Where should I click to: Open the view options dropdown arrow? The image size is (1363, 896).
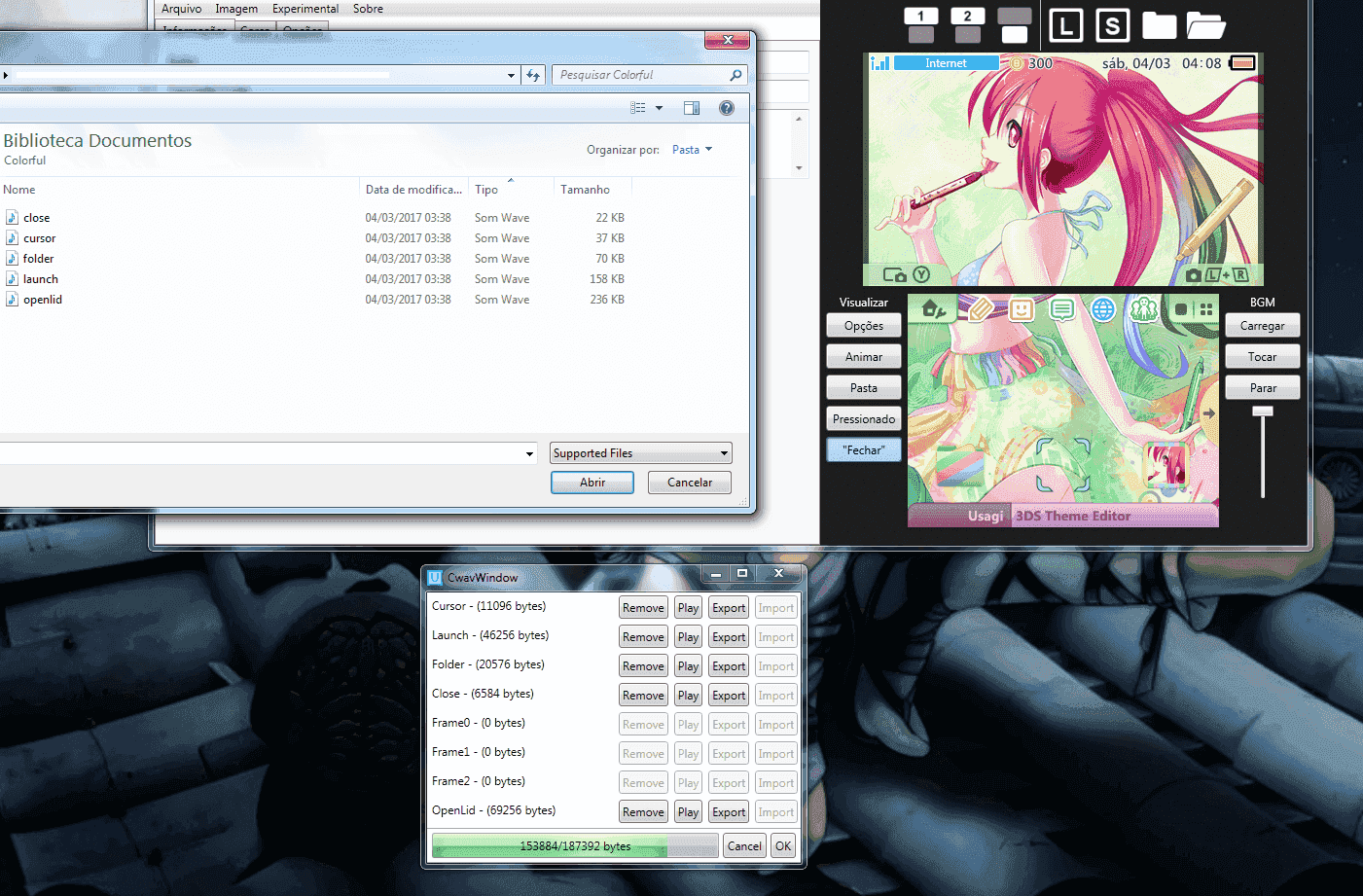tap(659, 108)
